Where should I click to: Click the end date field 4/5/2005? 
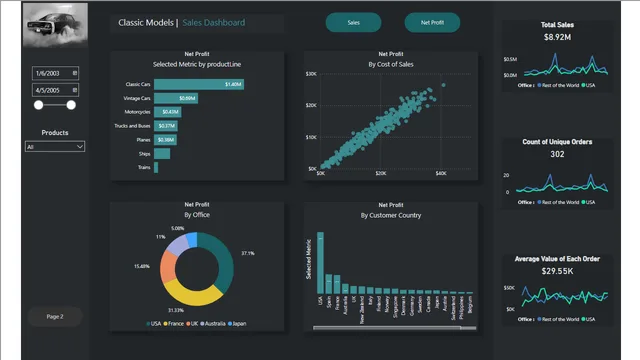(x=56, y=90)
